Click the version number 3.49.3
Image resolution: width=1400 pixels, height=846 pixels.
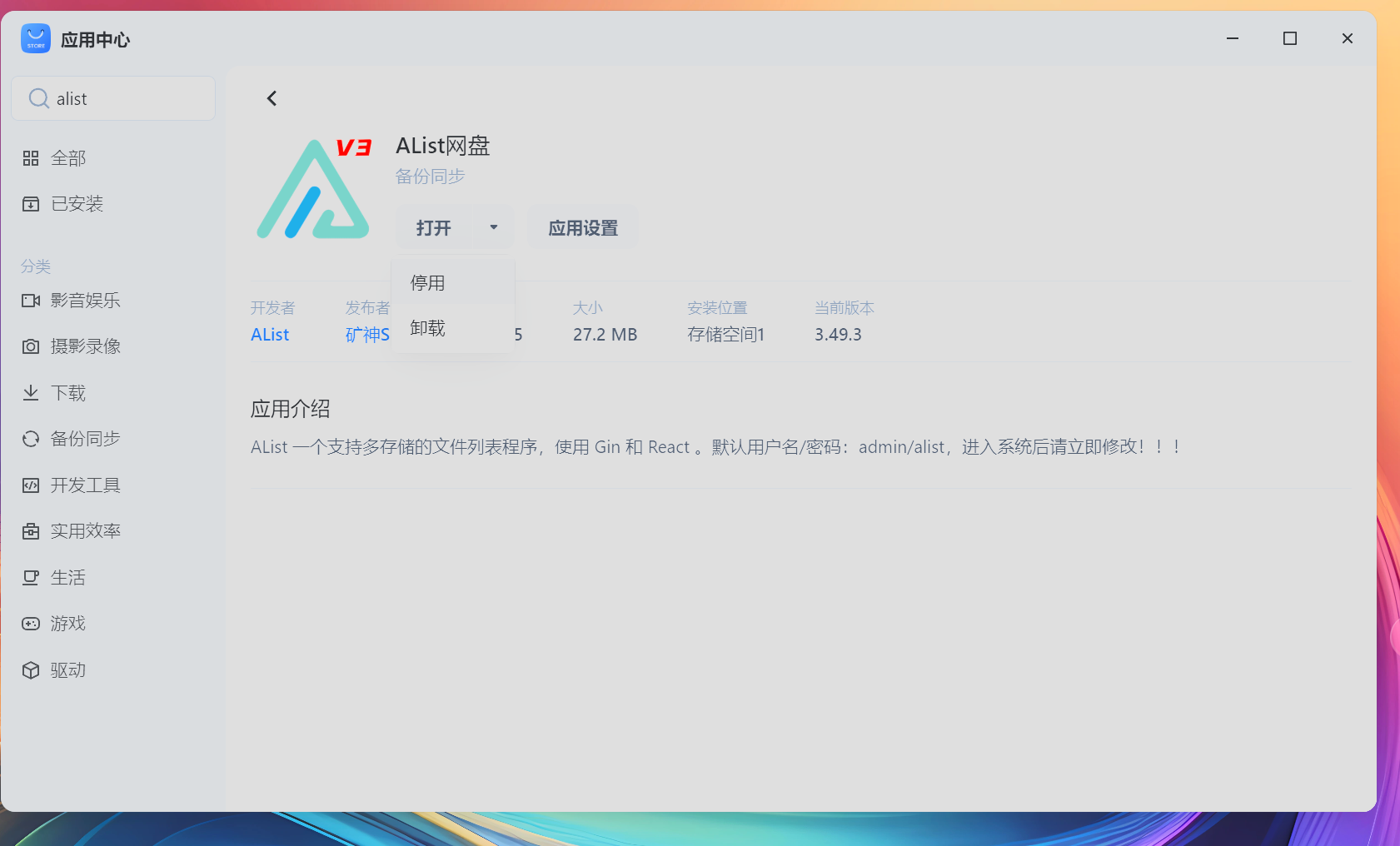click(838, 335)
